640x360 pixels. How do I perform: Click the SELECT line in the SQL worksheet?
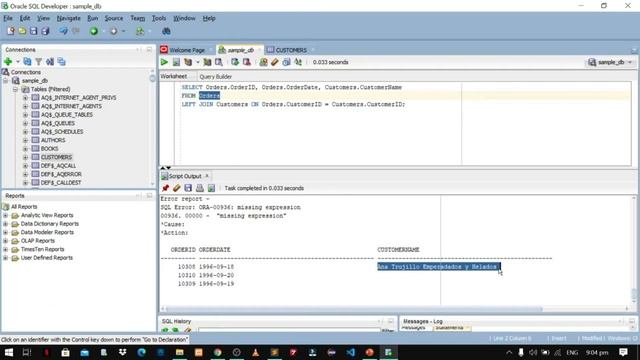click(x=291, y=87)
